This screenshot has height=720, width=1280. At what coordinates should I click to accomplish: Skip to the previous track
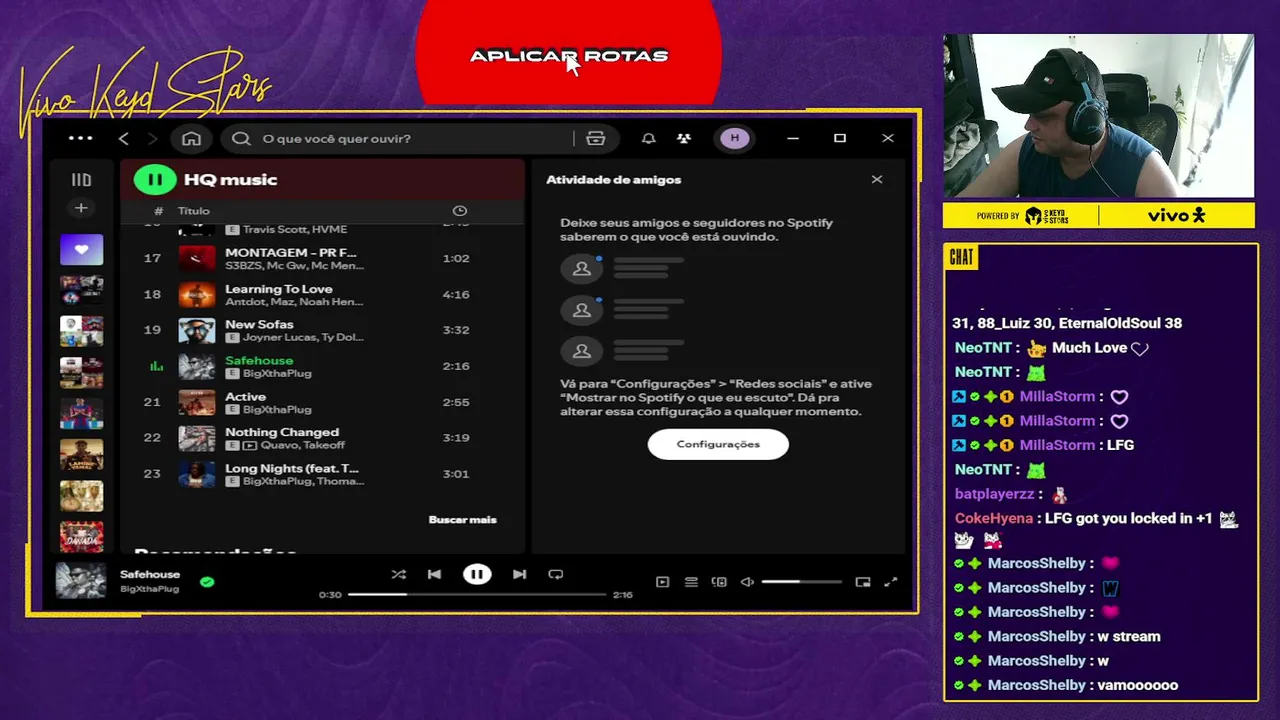point(434,574)
